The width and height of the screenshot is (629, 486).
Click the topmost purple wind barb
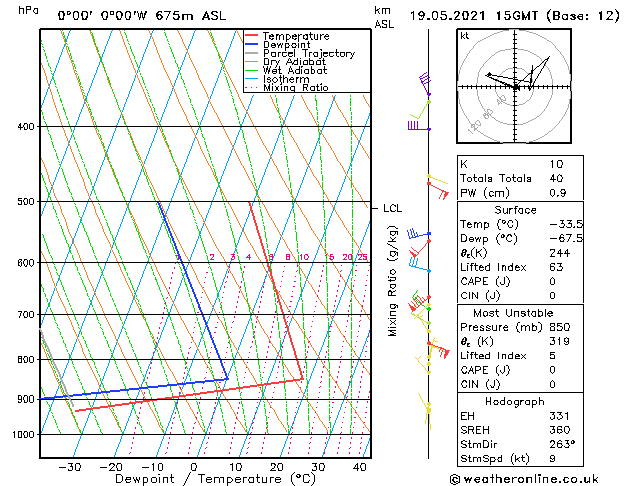[x=425, y=81]
